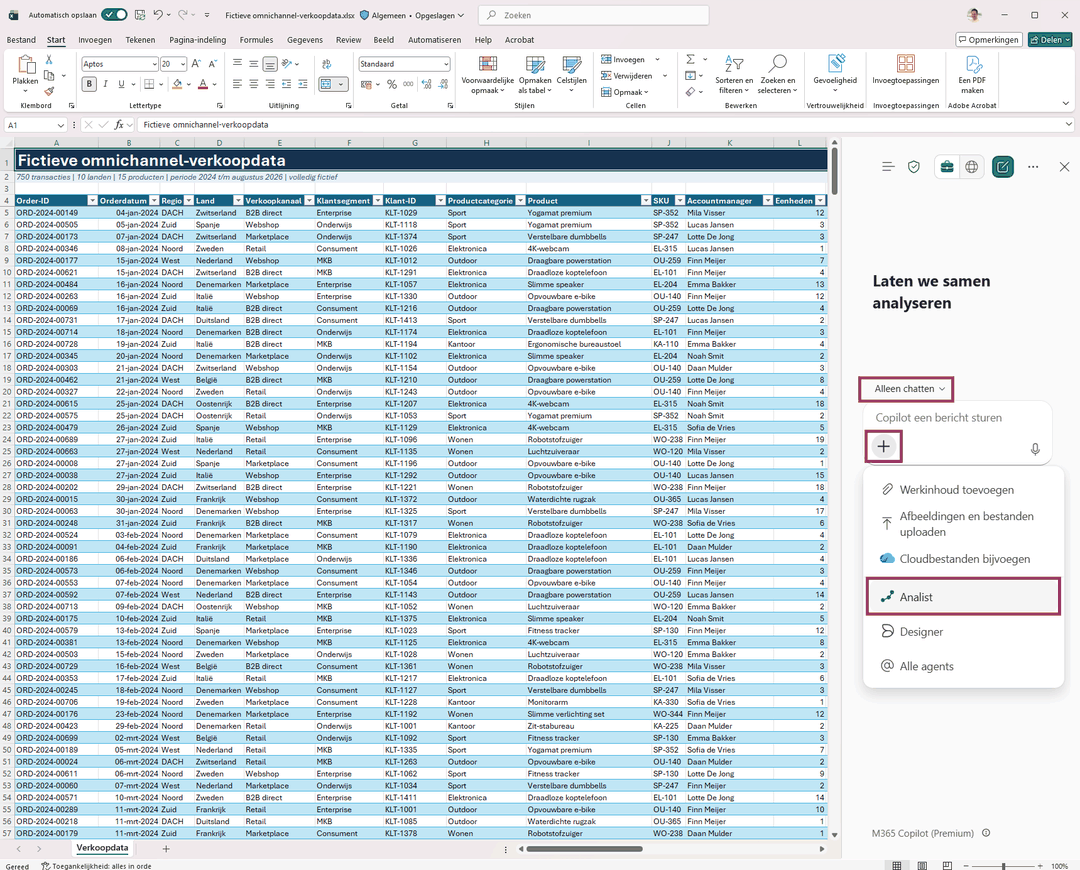Click Een PDF maken icon
Image resolution: width=1080 pixels, height=870 pixels.
973,64
